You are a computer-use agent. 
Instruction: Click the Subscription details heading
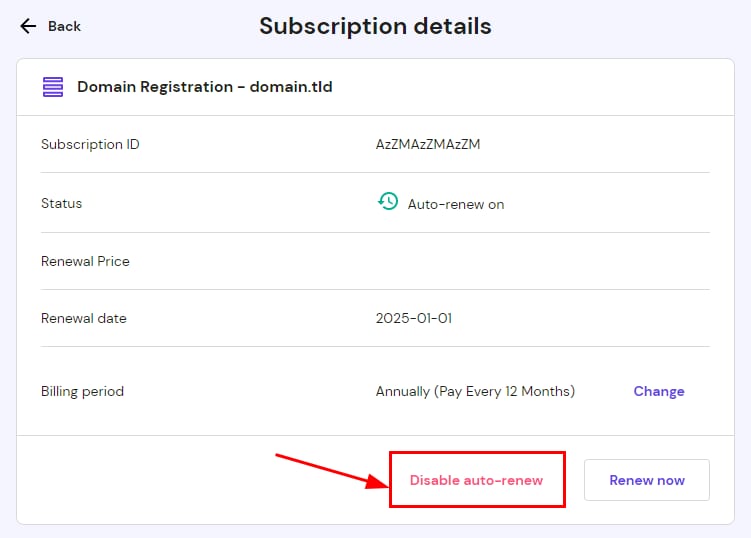375,26
